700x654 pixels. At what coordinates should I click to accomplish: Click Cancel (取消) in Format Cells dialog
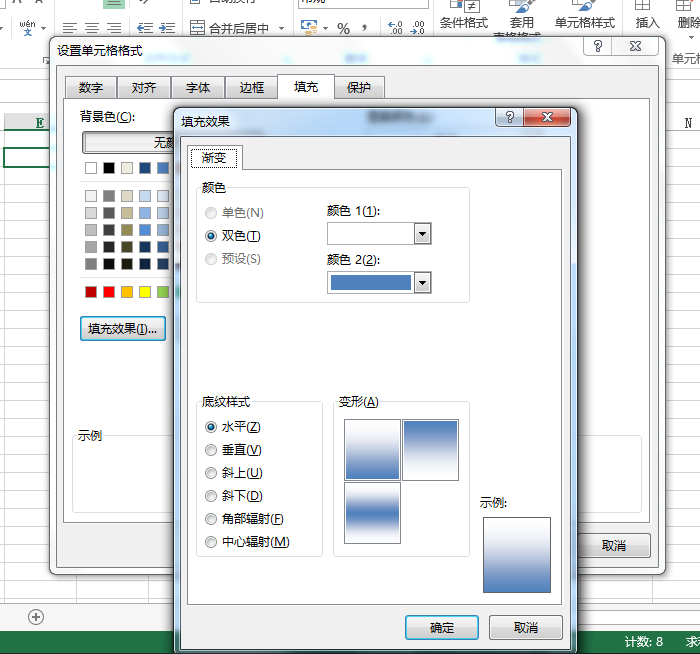(614, 546)
